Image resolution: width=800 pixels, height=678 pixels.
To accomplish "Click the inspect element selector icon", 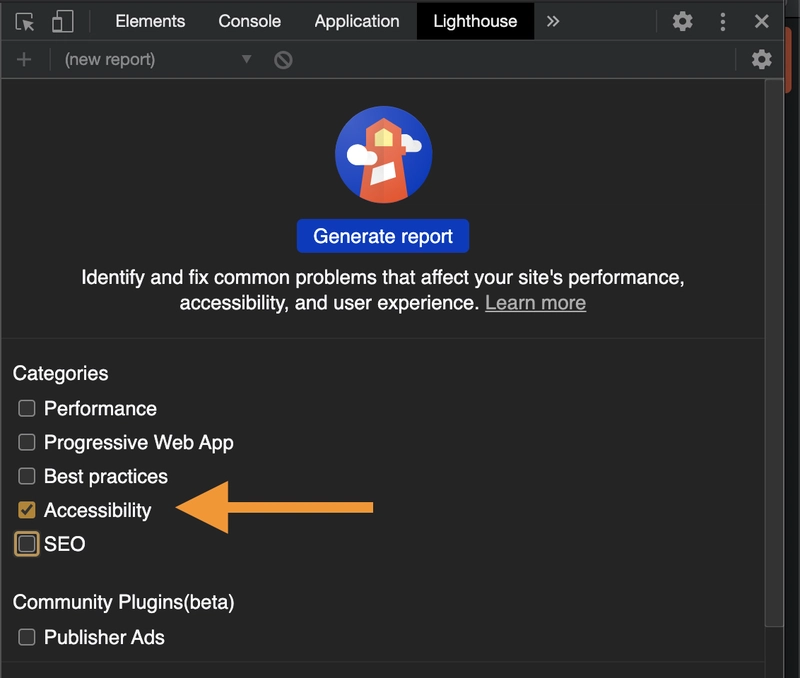I will pos(24,21).
